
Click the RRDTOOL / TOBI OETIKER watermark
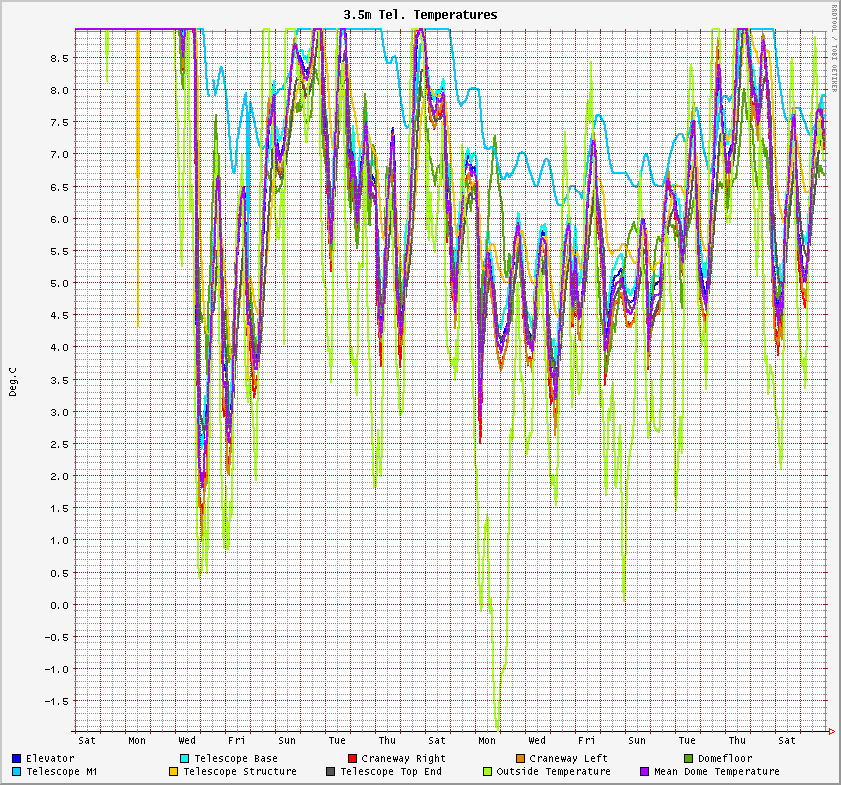pos(834,48)
